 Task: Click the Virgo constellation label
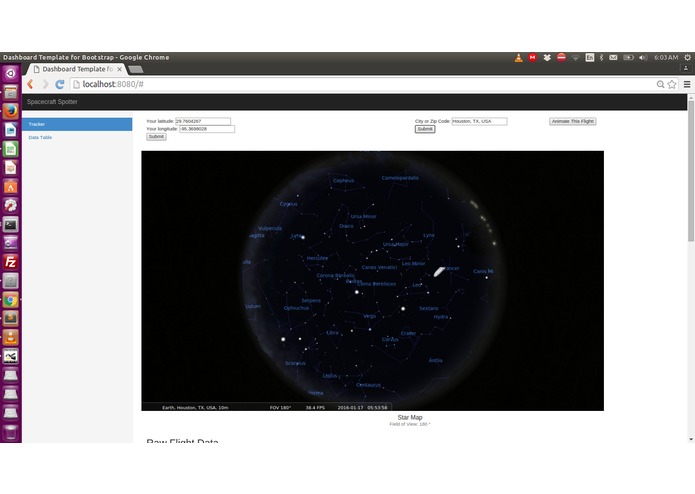pyautogui.click(x=369, y=316)
